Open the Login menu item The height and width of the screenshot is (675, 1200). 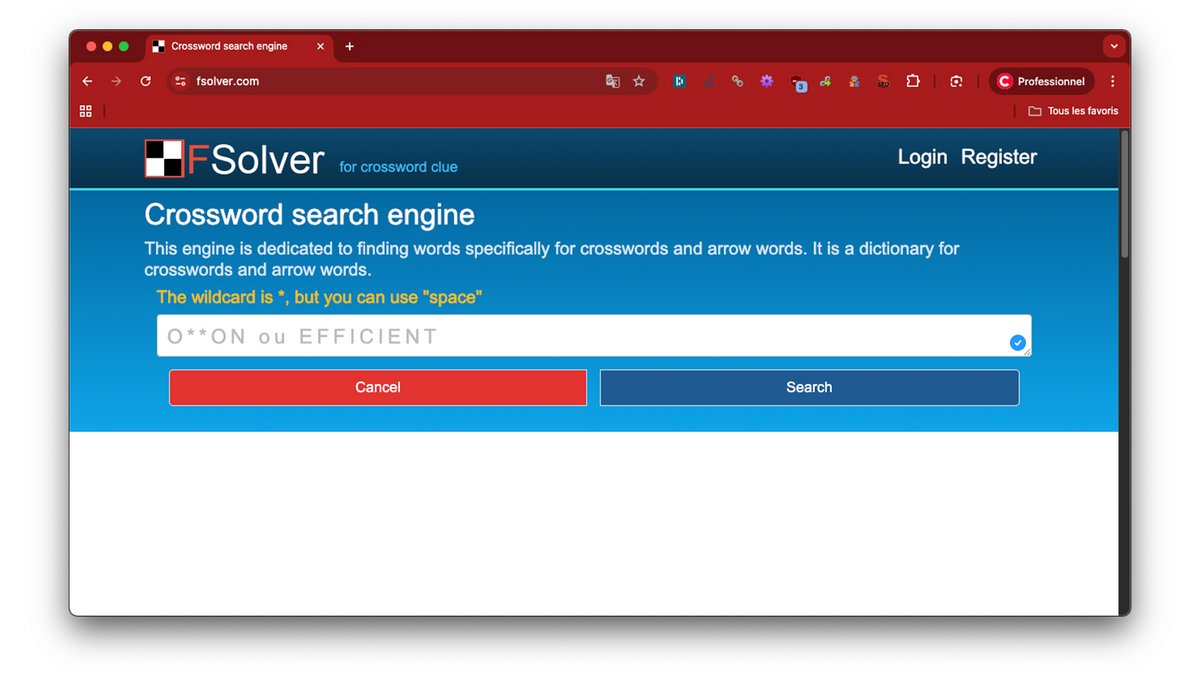pyautogui.click(x=922, y=157)
